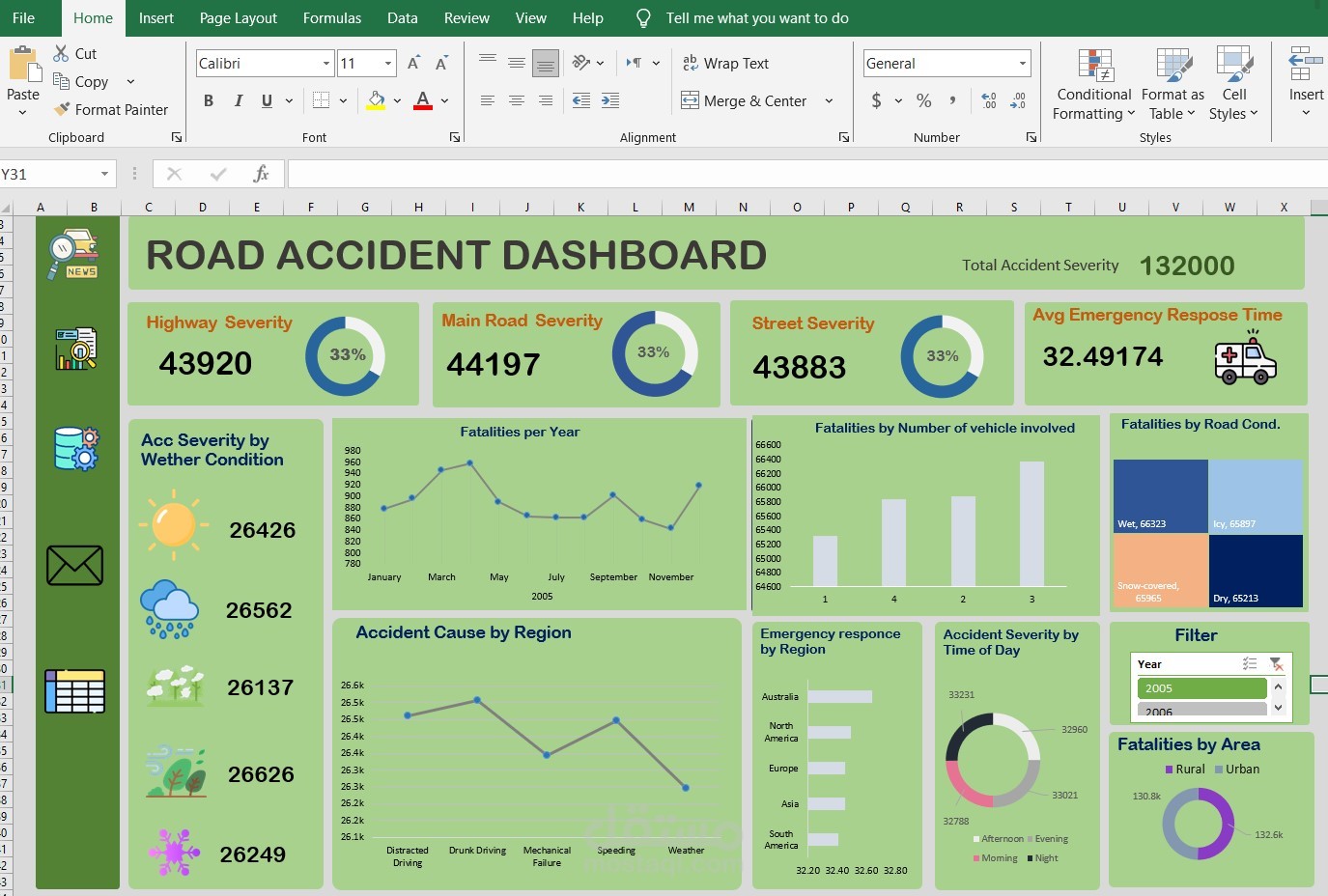This screenshot has height=896, width=1328.
Task: Click Increase Decimal icon
Action: [x=989, y=100]
